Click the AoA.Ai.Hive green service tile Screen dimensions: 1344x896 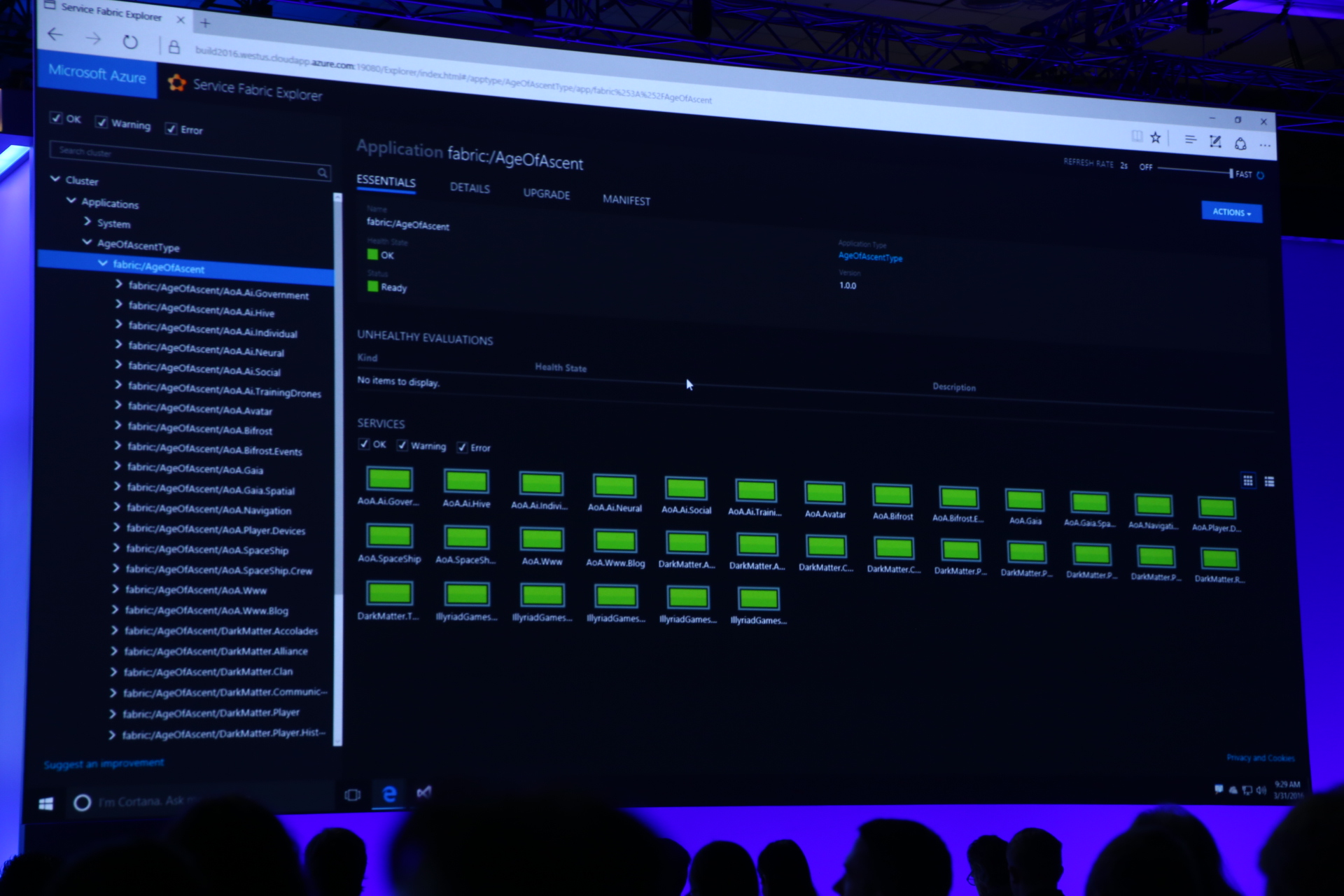coord(466,482)
